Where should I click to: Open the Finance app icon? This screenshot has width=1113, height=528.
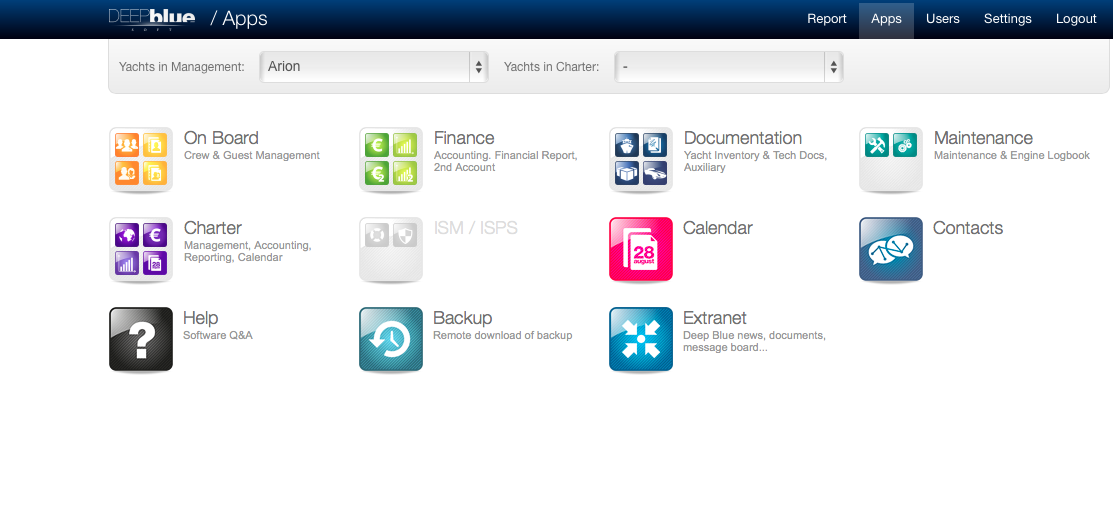pyautogui.click(x=390, y=159)
